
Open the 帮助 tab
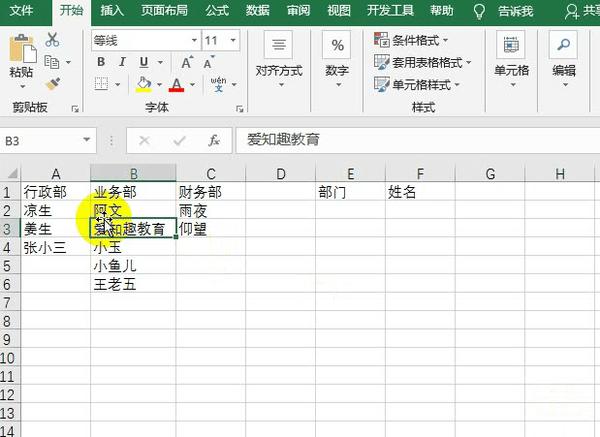(x=442, y=11)
